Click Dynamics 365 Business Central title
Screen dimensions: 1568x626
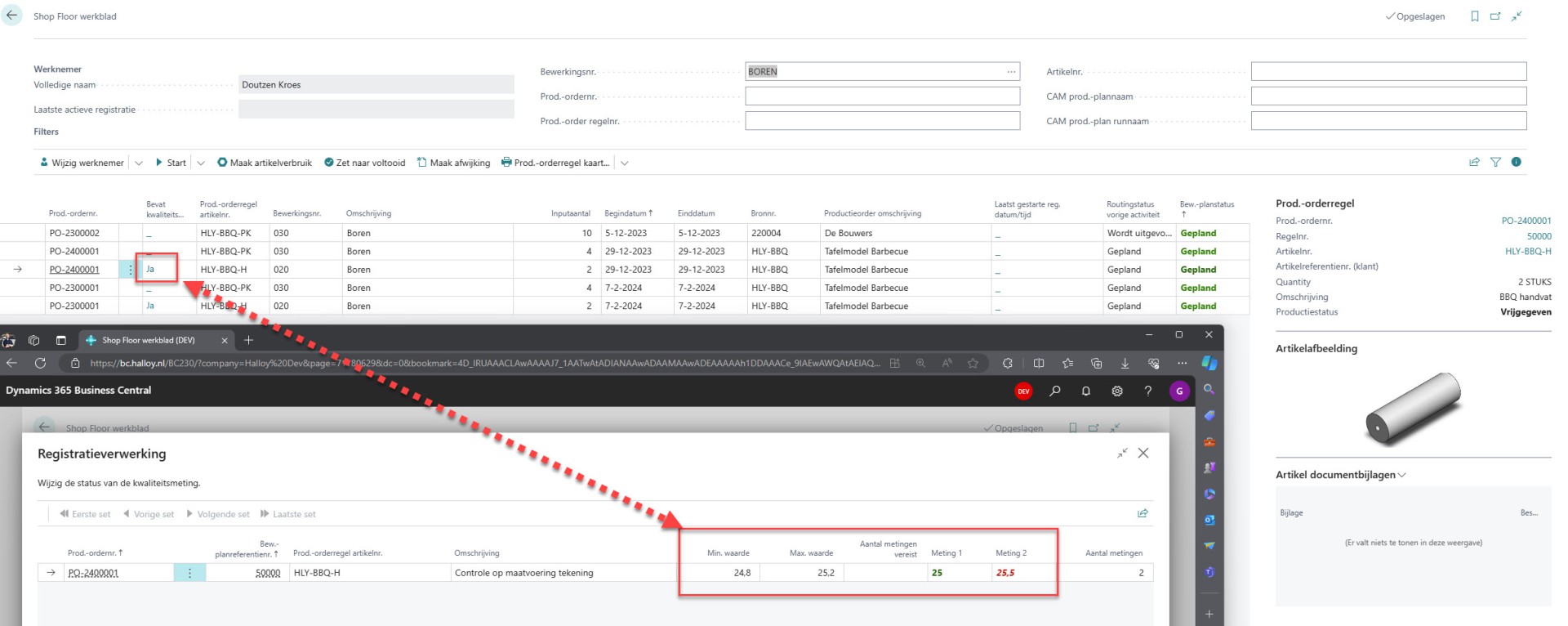pos(78,390)
